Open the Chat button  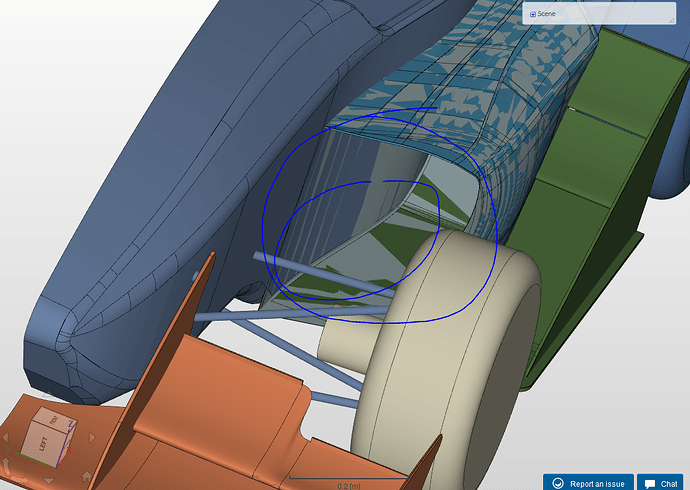point(661,483)
